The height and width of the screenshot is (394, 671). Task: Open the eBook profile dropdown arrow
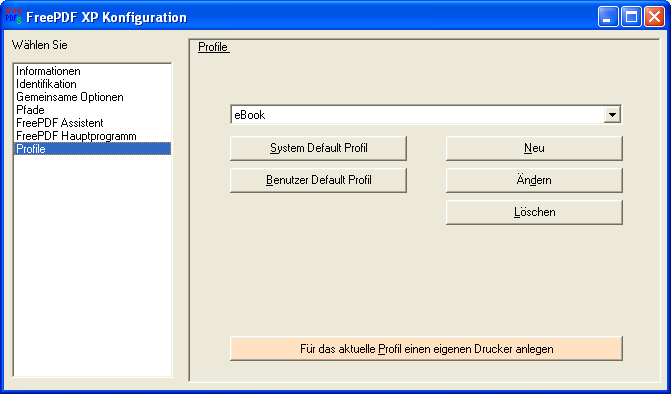[x=612, y=115]
